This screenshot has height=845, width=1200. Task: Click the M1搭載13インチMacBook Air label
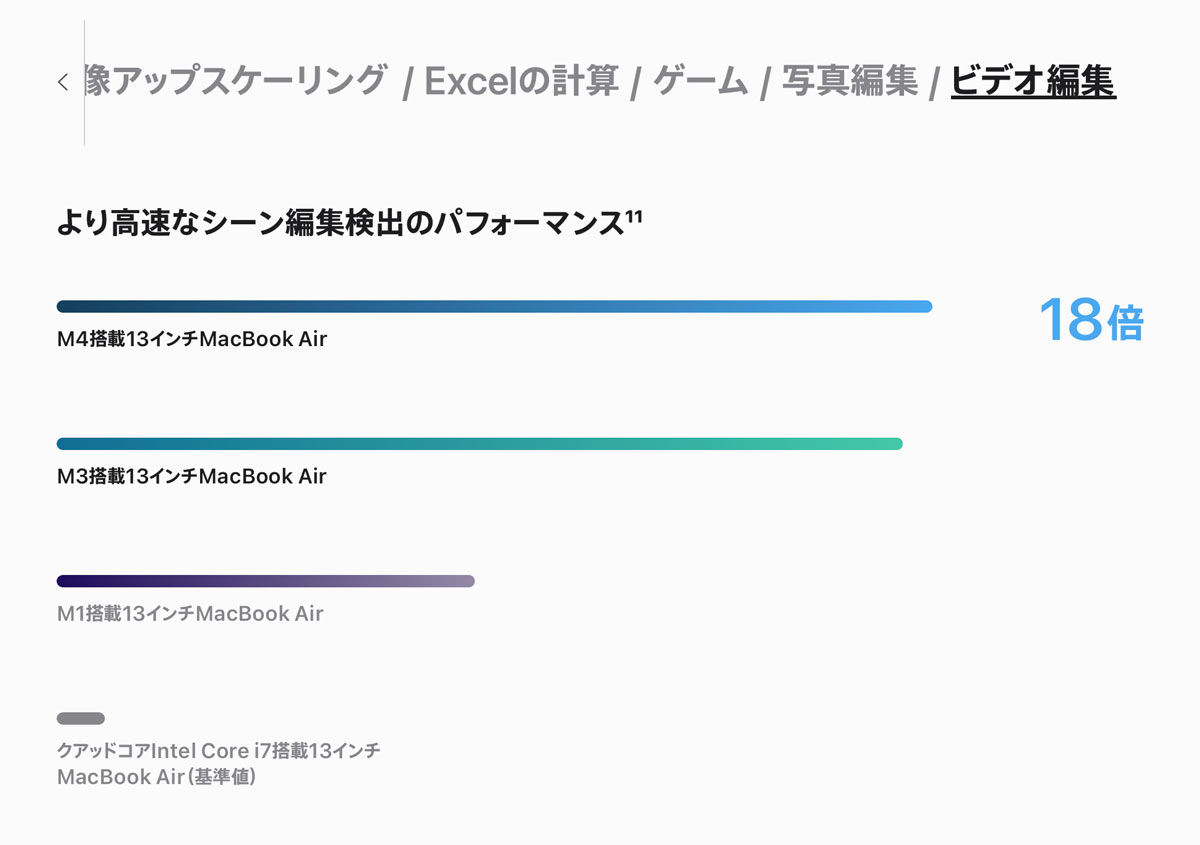[190, 613]
